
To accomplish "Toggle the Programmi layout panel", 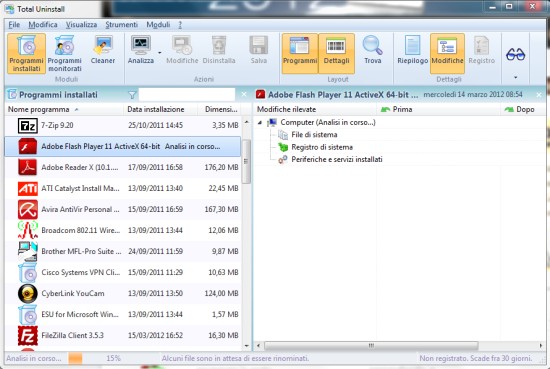I will tap(300, 54).
